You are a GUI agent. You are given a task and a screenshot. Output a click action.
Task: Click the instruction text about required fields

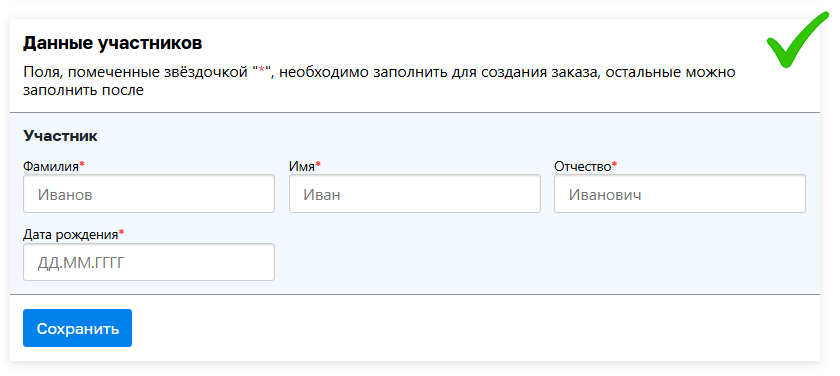coord(379,81)
